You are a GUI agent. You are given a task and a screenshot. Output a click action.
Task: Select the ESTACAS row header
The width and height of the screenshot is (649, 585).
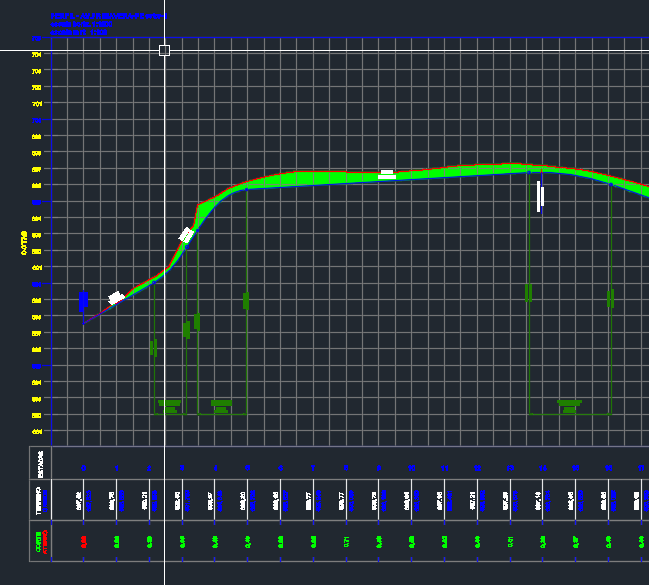pos(40,464)
